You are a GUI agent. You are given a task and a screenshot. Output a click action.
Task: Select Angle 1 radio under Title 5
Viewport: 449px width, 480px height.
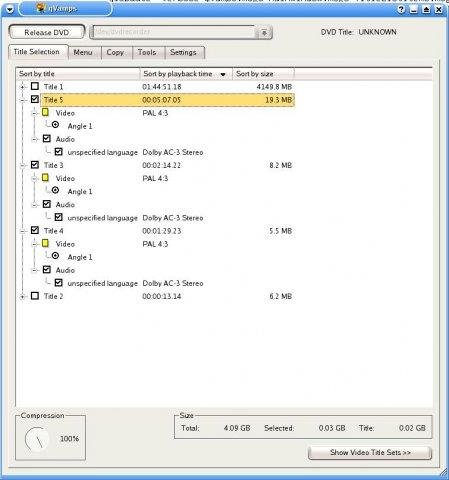coord(55,125)
